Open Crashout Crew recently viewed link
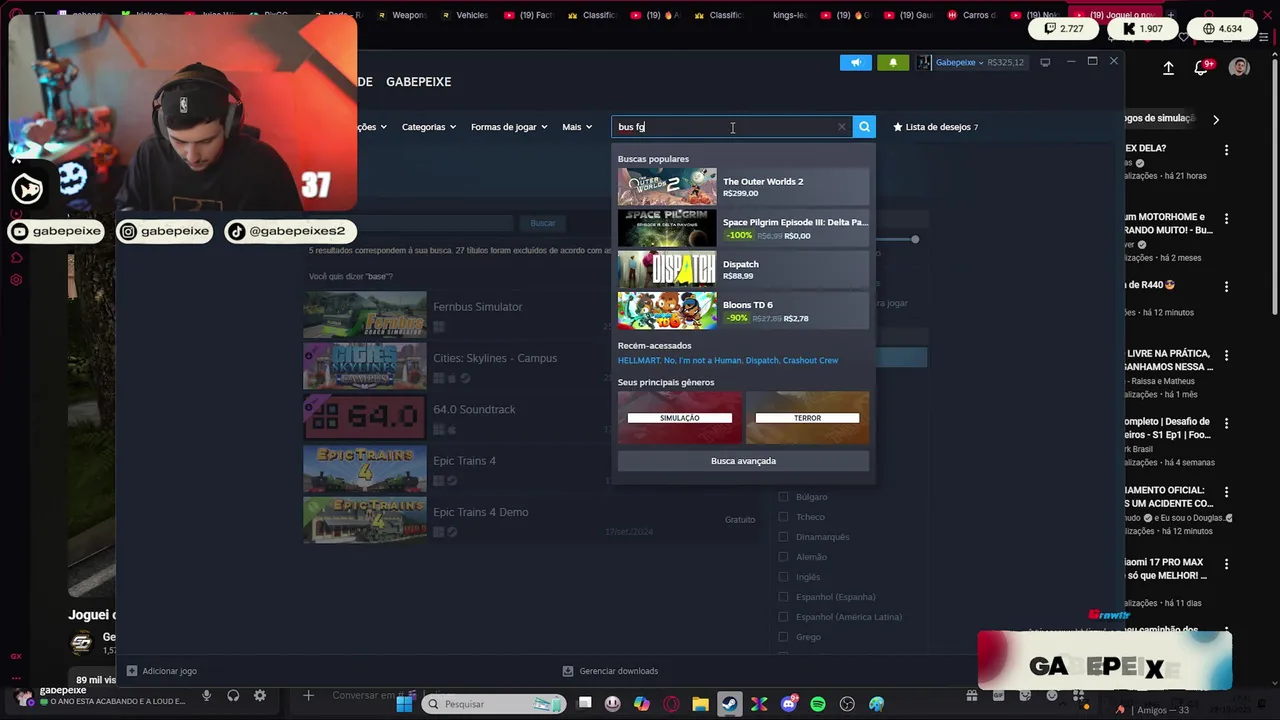Image resolution: width=1280 pixels, height=720 pixels. click(810, 360)
